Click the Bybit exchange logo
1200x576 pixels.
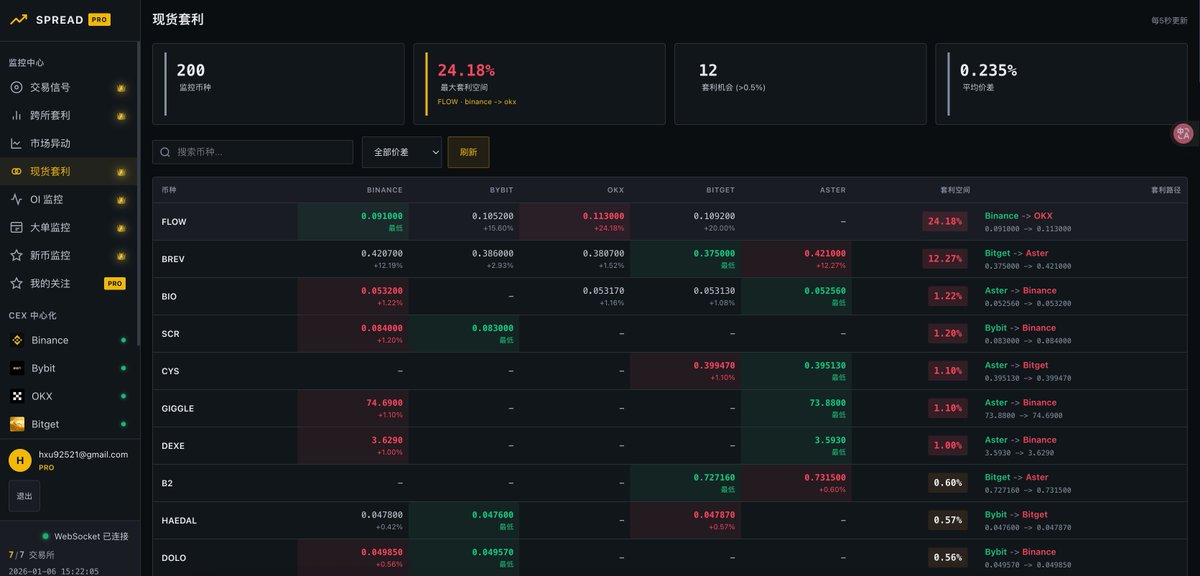[x=17, y=368]
